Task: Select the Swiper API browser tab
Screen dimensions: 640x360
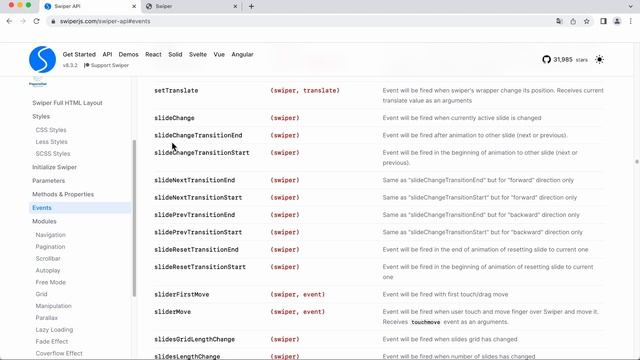Action: [x=91, y=6]
